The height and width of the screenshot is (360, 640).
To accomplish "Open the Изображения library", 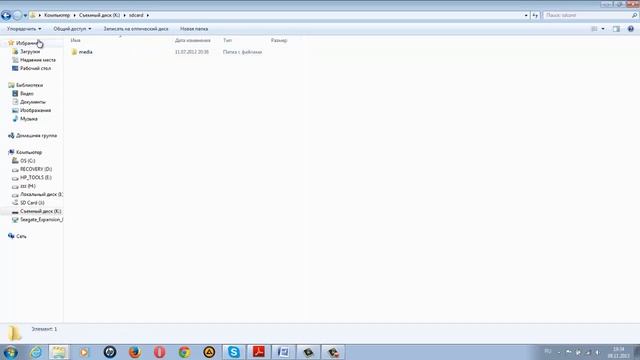I will tap(36, 110).
